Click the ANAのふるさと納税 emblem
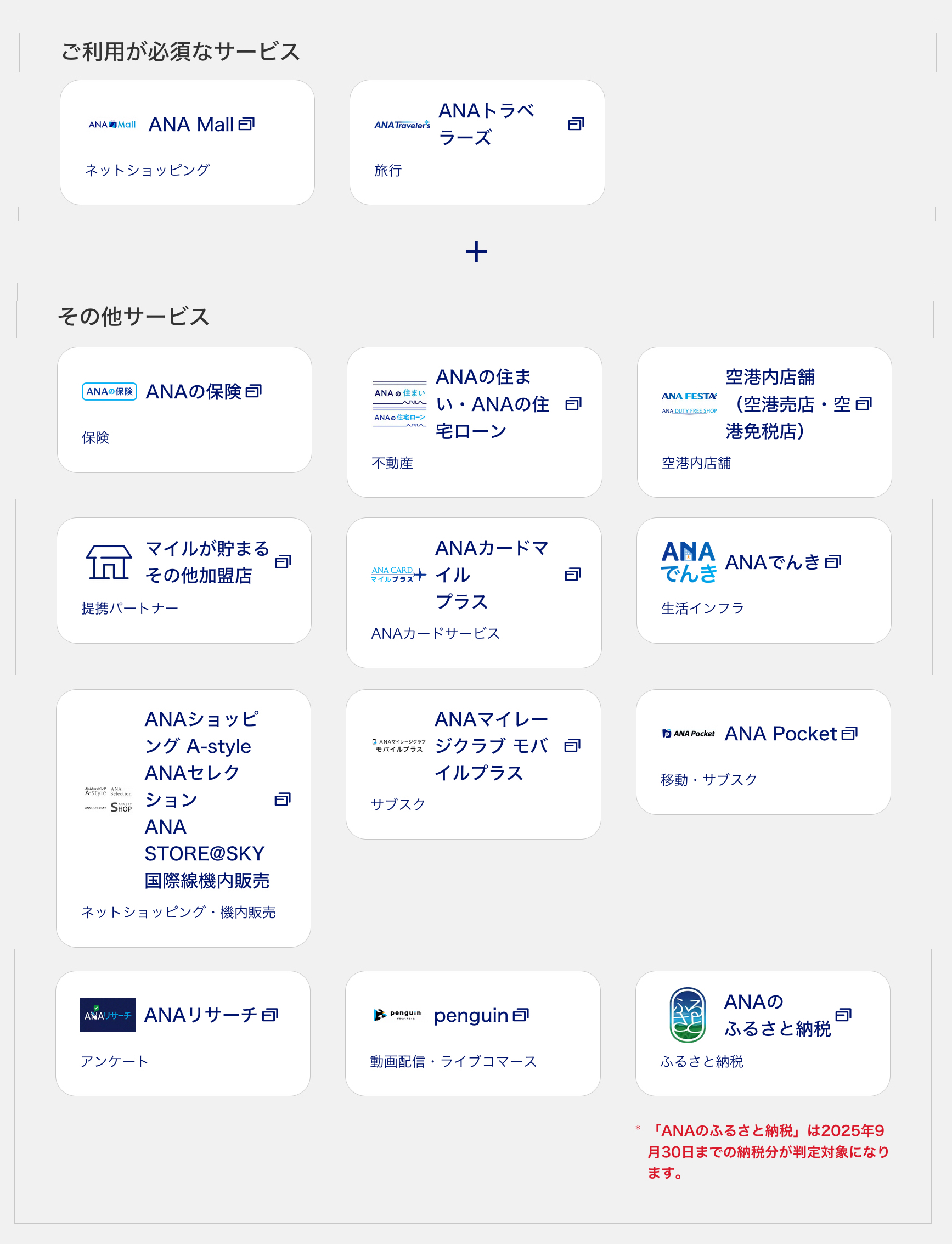Viewport: 952px width, 1244px height. pyautogui.click(x=688, y=1015)
